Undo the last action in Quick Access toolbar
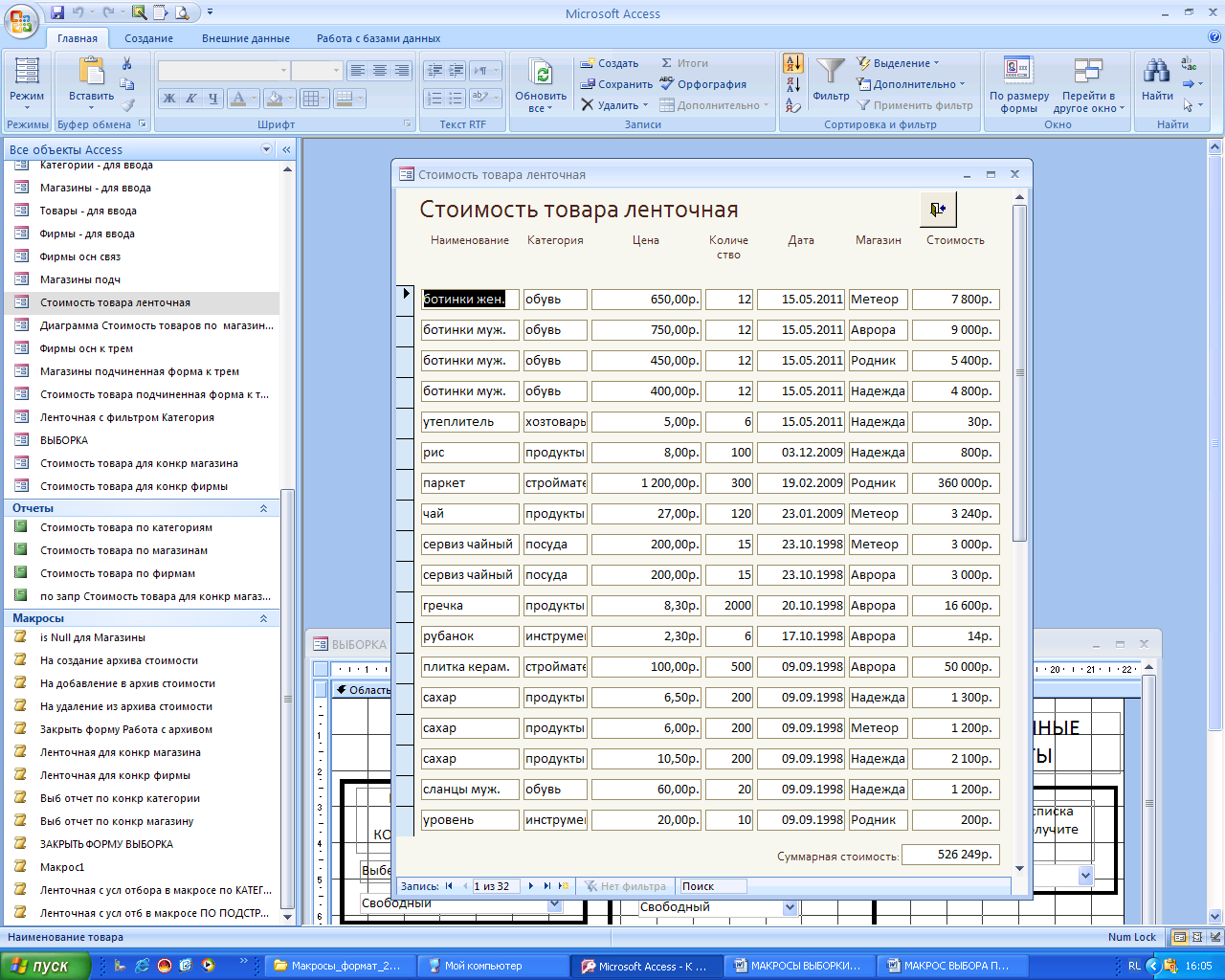The image size is (1225, 980). point(78,12)
